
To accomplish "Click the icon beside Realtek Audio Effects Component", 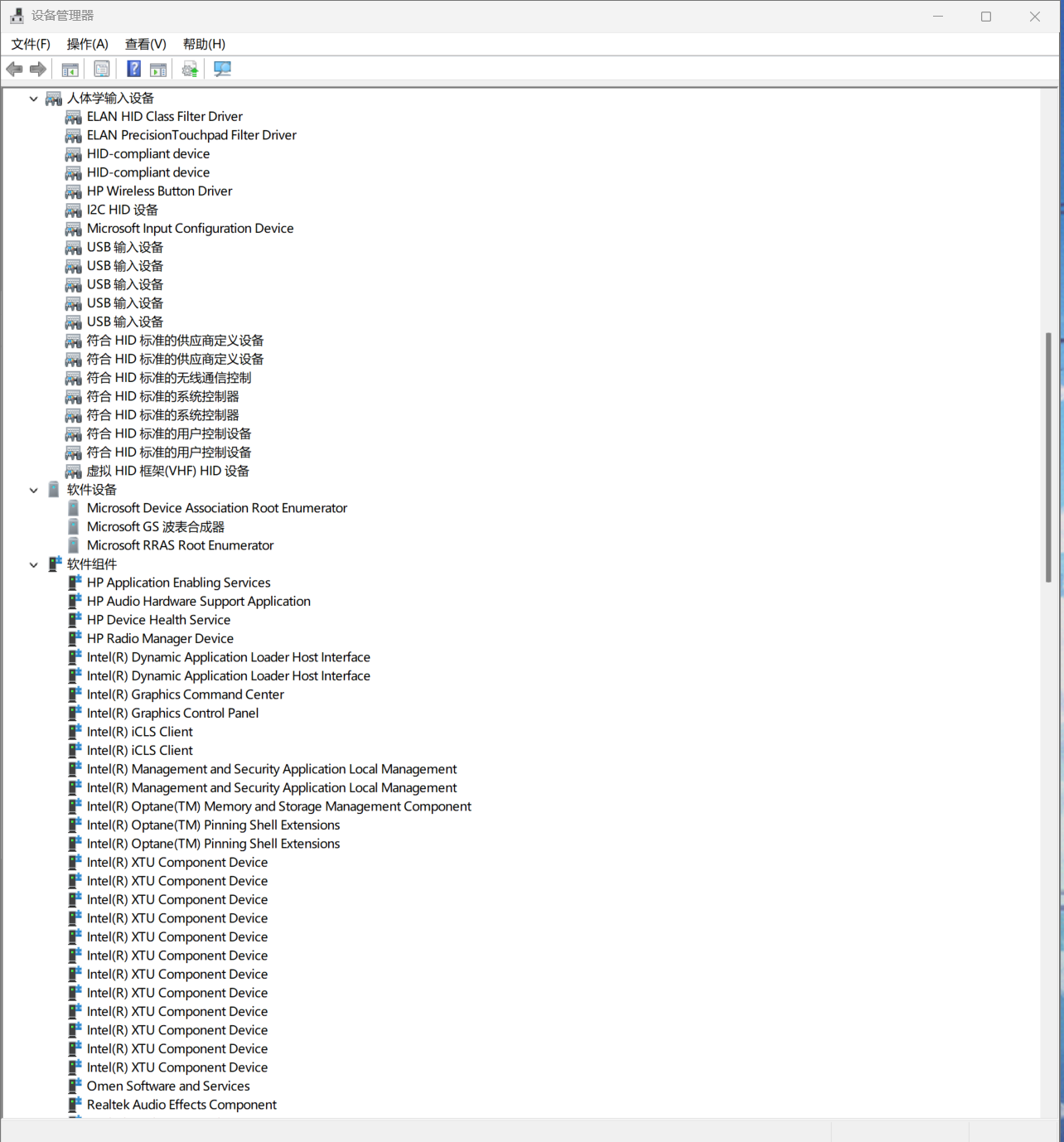I will coord(75,1105).
